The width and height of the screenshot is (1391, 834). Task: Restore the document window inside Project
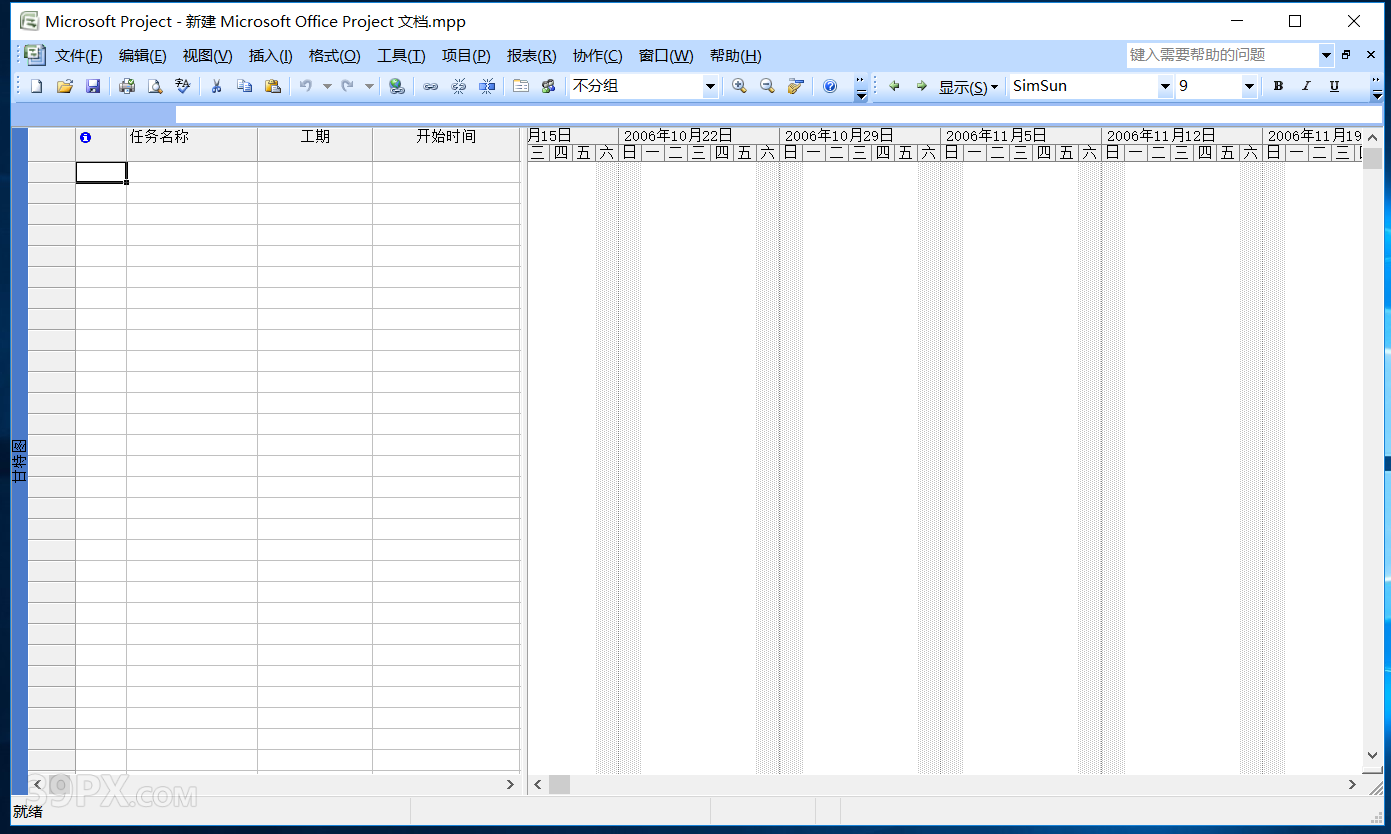(x=1346, y=55)
